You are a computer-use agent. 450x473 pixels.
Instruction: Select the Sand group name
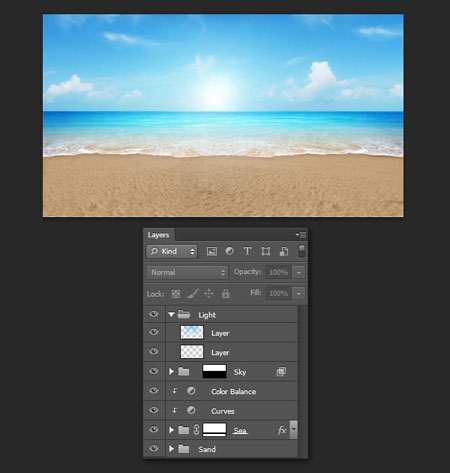[x=207, y=449]
